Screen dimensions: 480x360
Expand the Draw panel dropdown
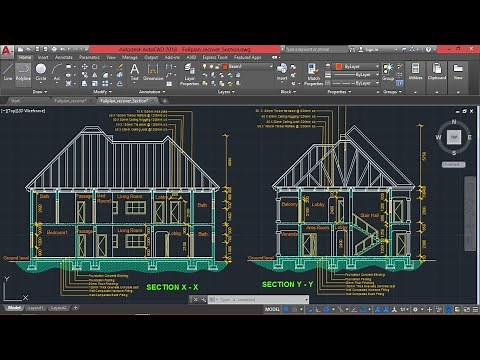(x=40, y=92)
